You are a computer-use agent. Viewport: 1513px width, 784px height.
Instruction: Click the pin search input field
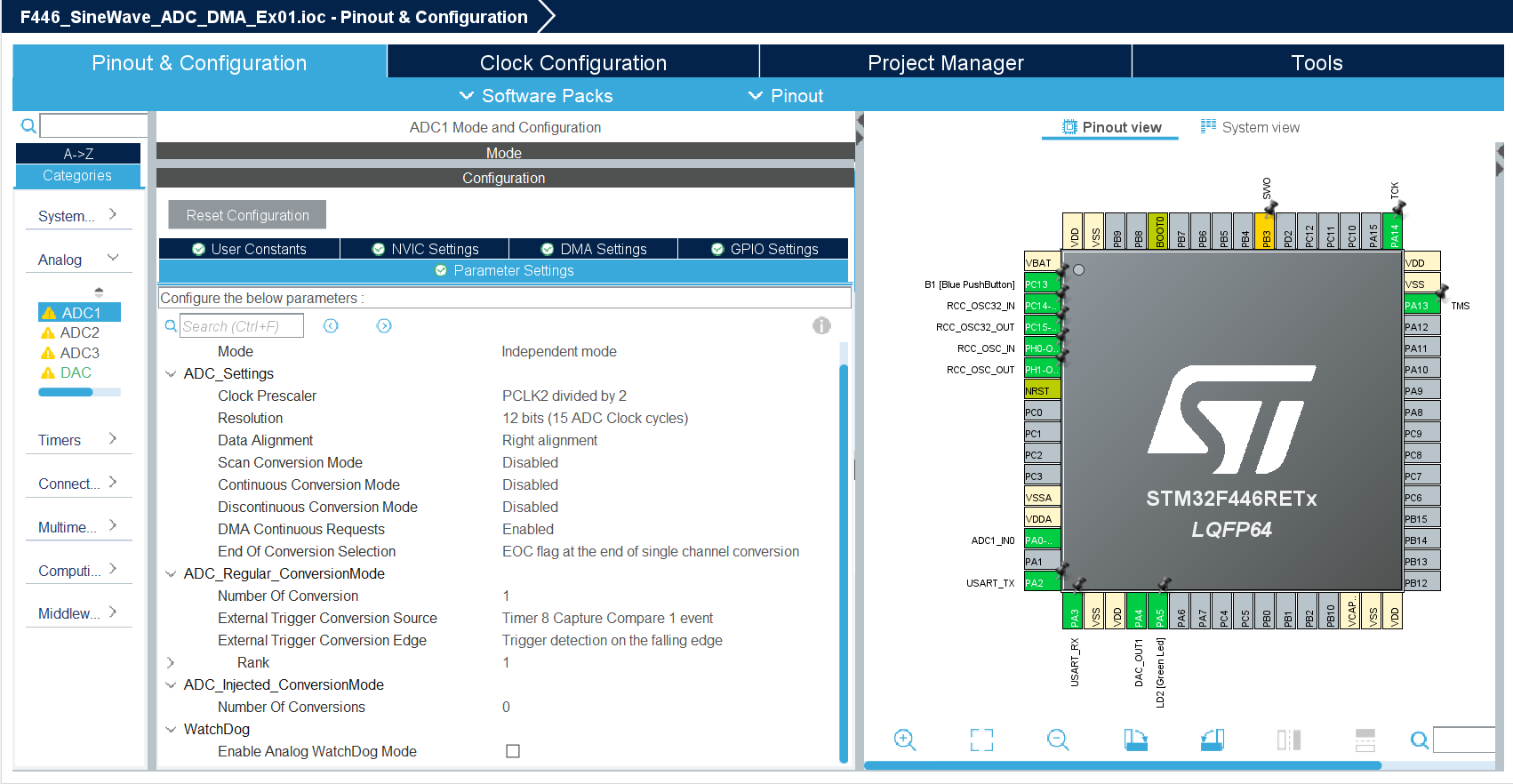(1465, 740)
